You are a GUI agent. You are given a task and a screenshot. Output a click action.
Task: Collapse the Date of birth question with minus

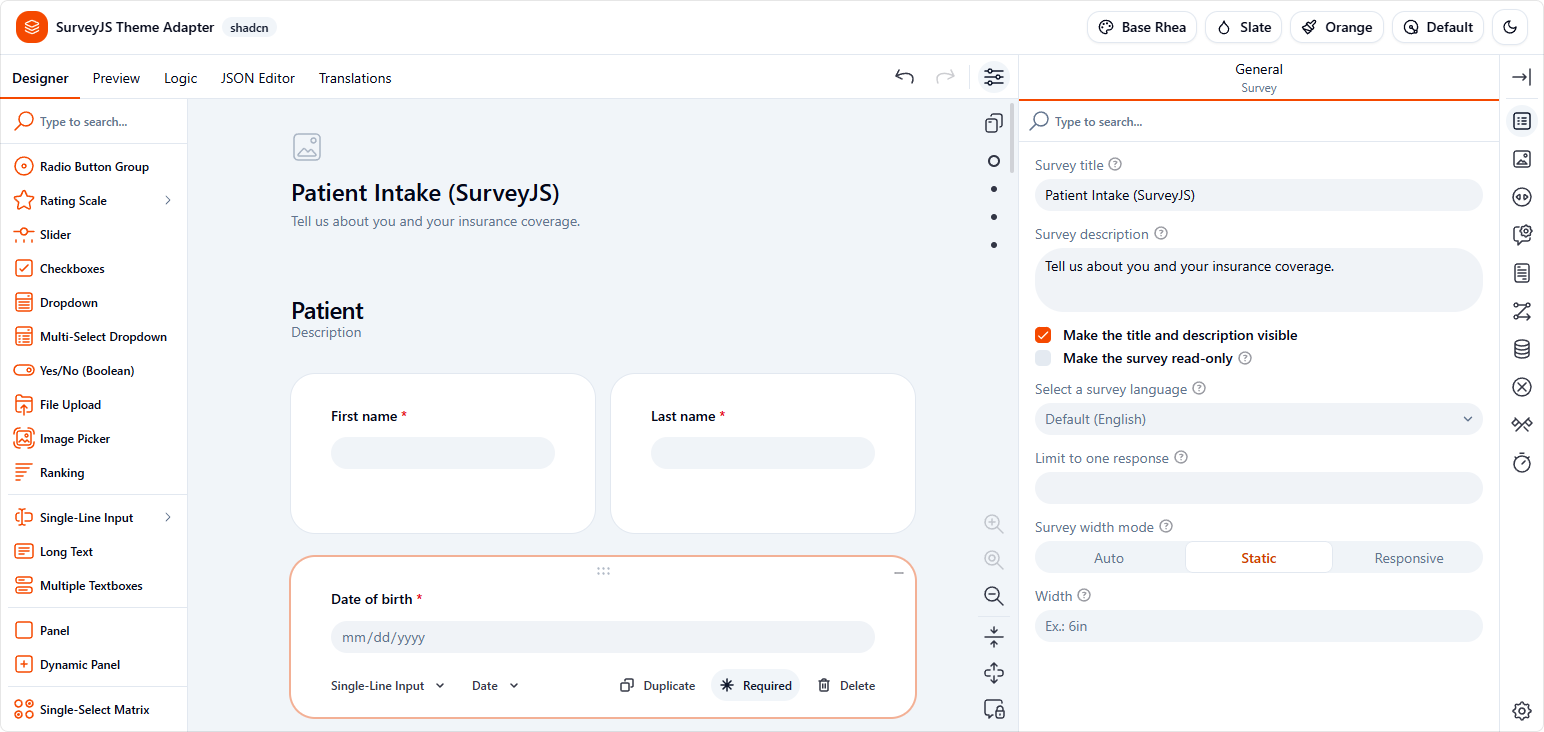click(899, 573)
